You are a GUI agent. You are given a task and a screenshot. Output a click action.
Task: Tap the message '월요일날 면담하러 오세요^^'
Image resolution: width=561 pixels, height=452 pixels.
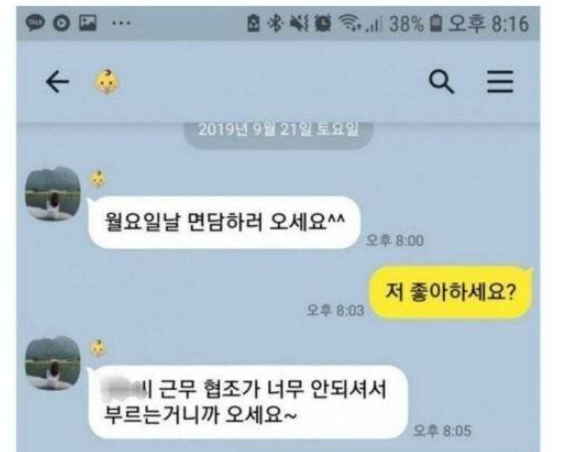224,222
